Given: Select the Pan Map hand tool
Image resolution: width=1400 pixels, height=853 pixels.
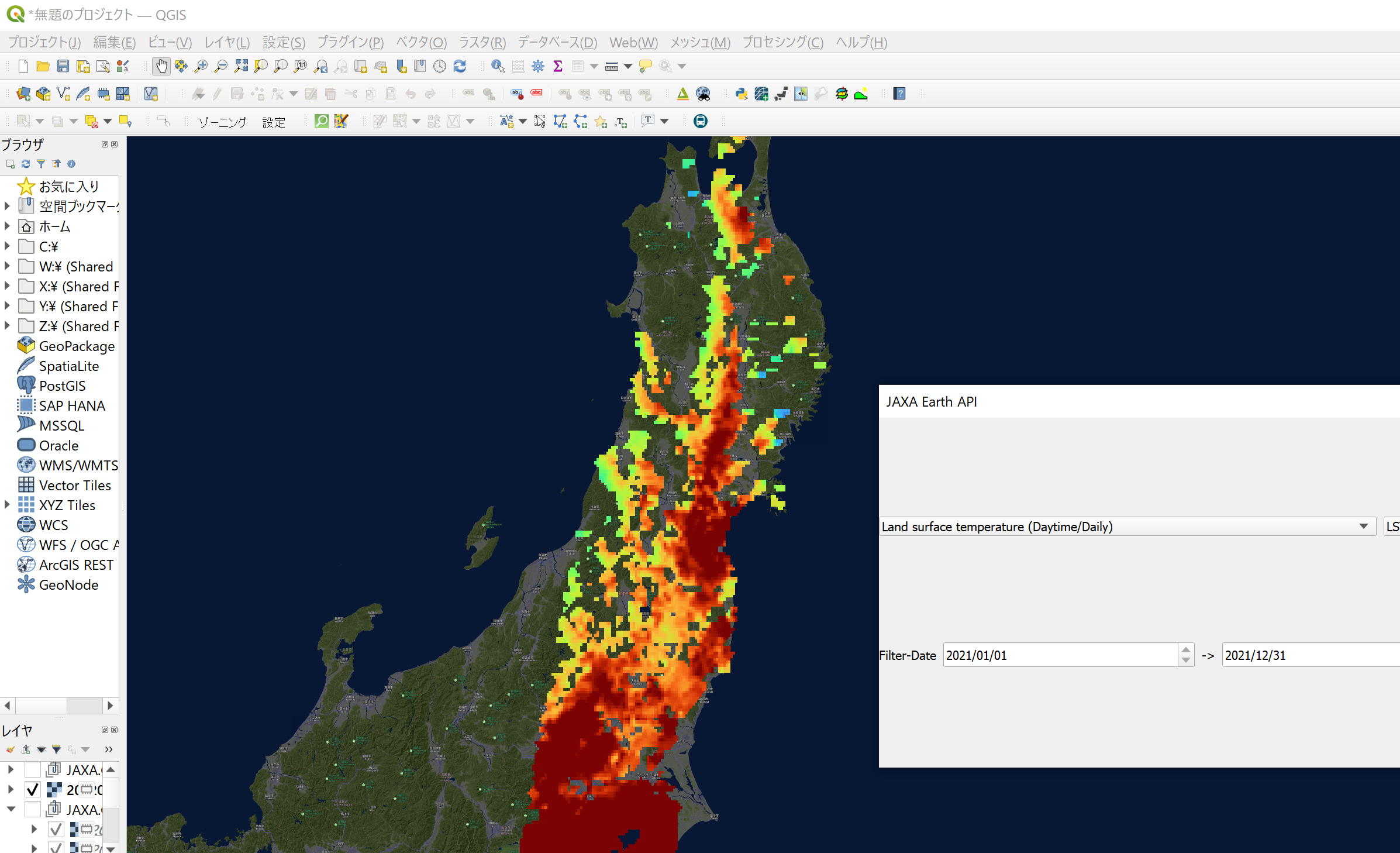Looking at the screenshot, I should click(161, 66).
